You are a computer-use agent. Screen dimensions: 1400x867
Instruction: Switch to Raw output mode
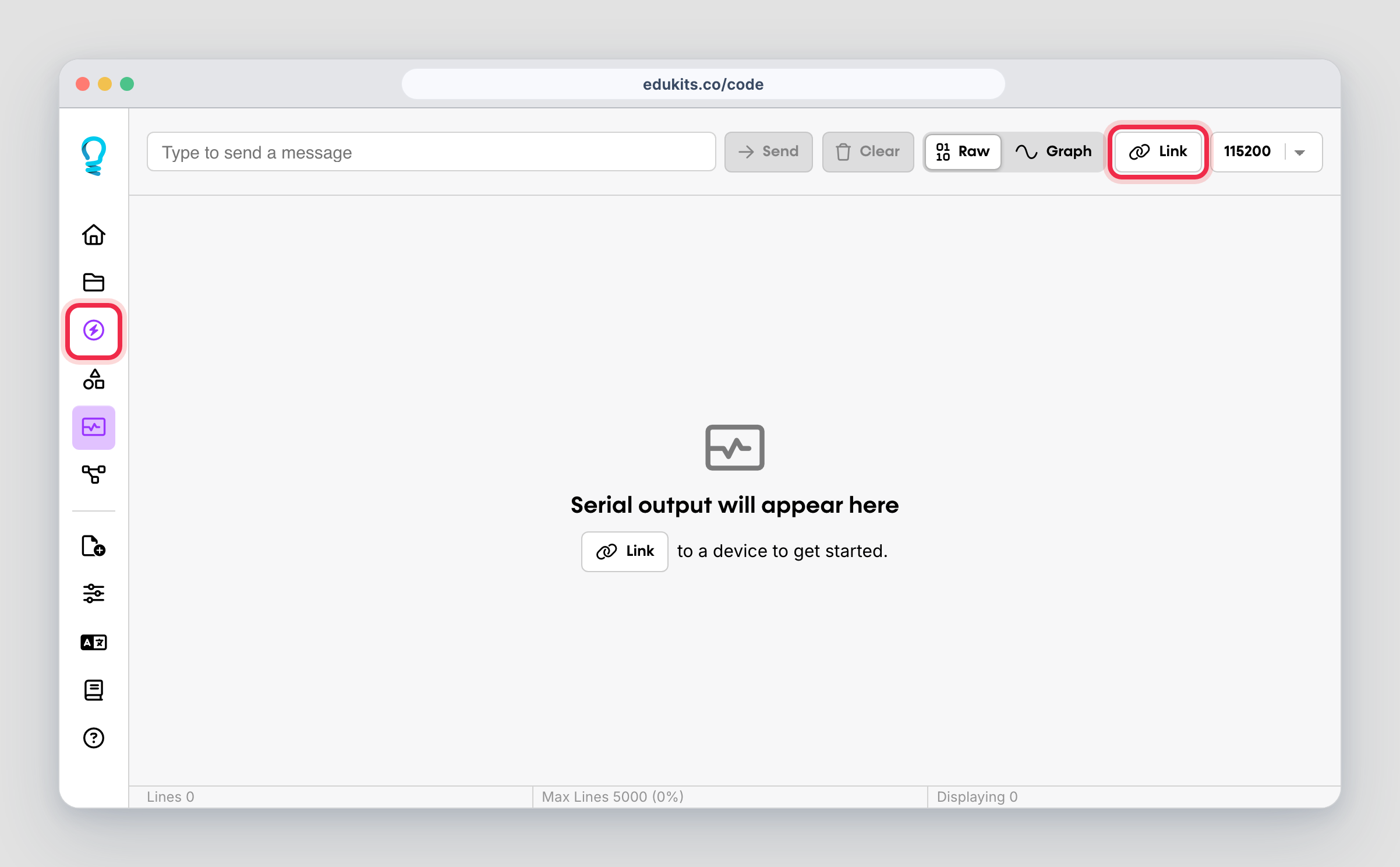click(963, 151)
